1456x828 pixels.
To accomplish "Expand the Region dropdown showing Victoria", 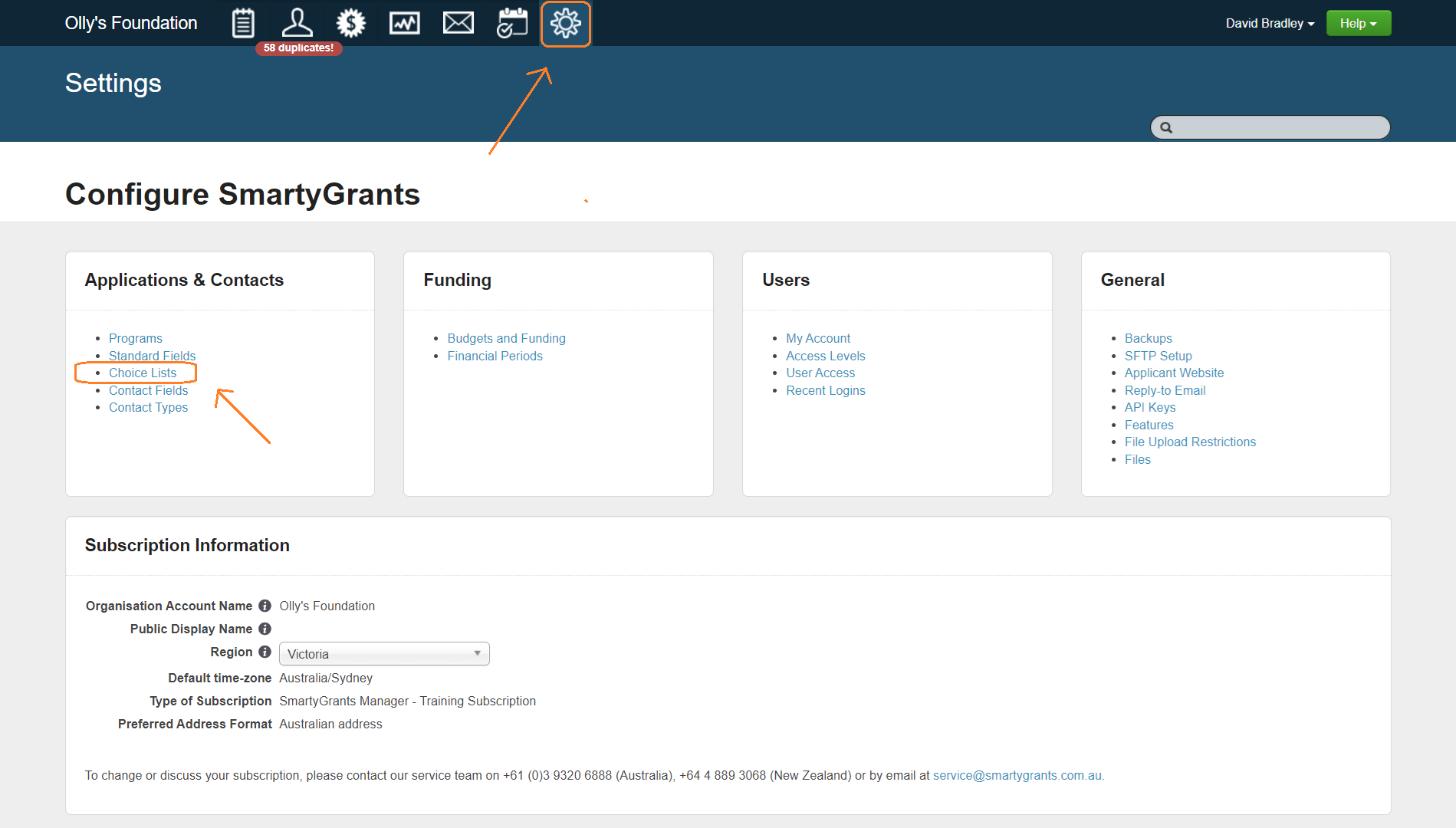I will point(384,654).
